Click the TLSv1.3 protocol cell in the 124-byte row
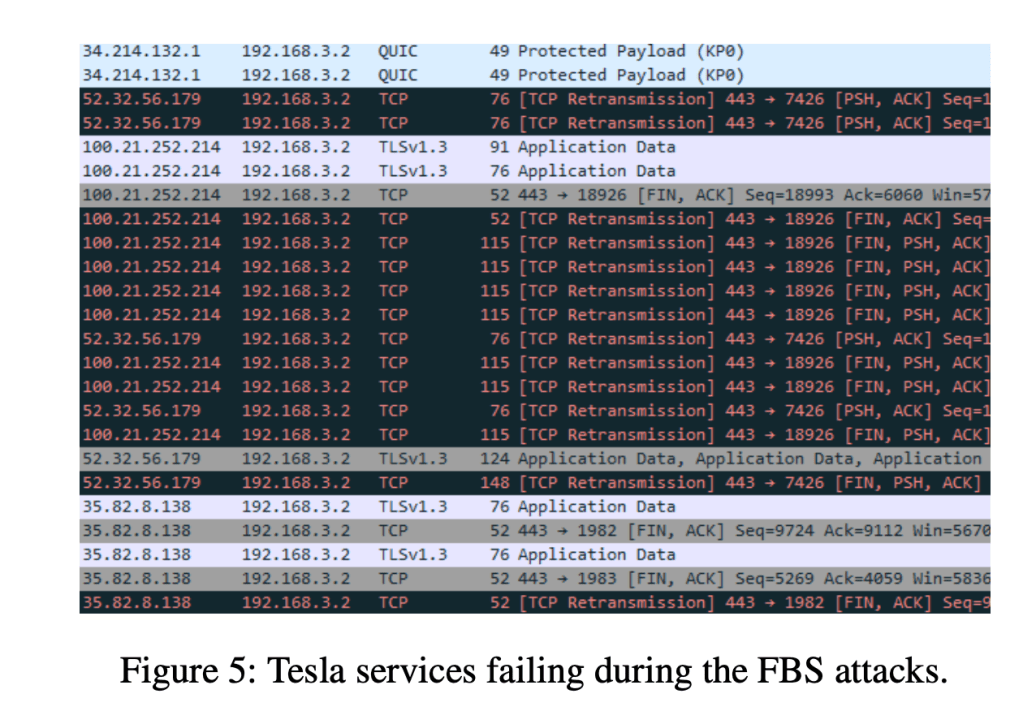Image resolution: width=1023 pixels, height=711 pixels. tap(412, 459)
